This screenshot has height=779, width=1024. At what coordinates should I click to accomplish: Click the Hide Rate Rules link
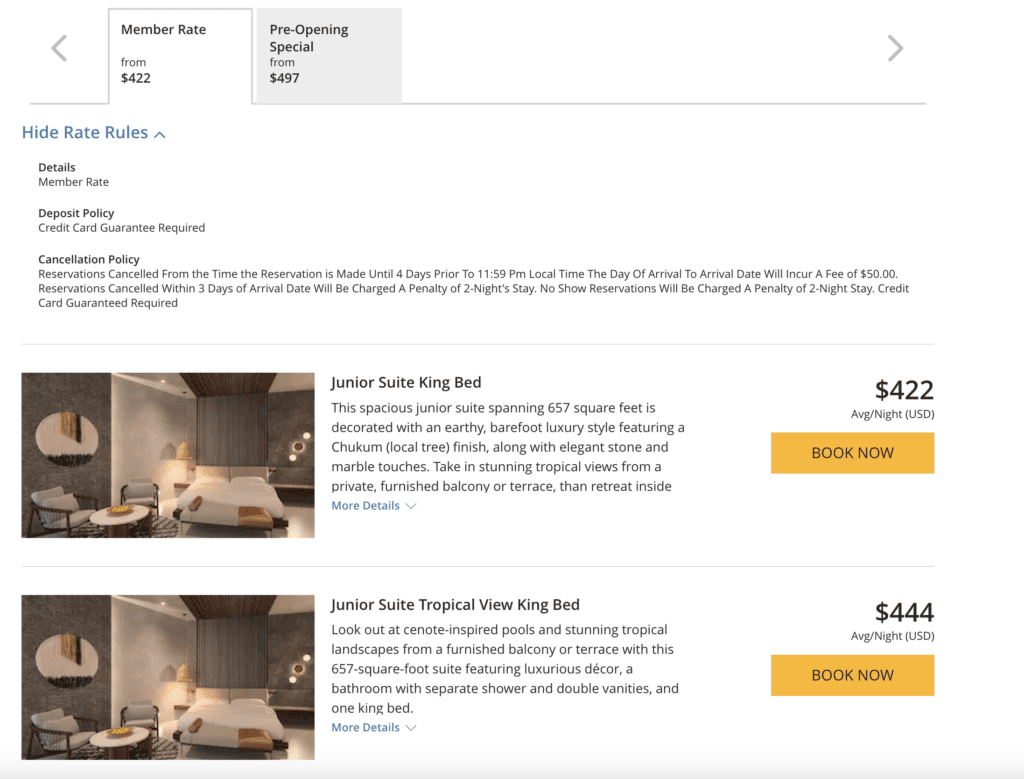tap(84, 132)
